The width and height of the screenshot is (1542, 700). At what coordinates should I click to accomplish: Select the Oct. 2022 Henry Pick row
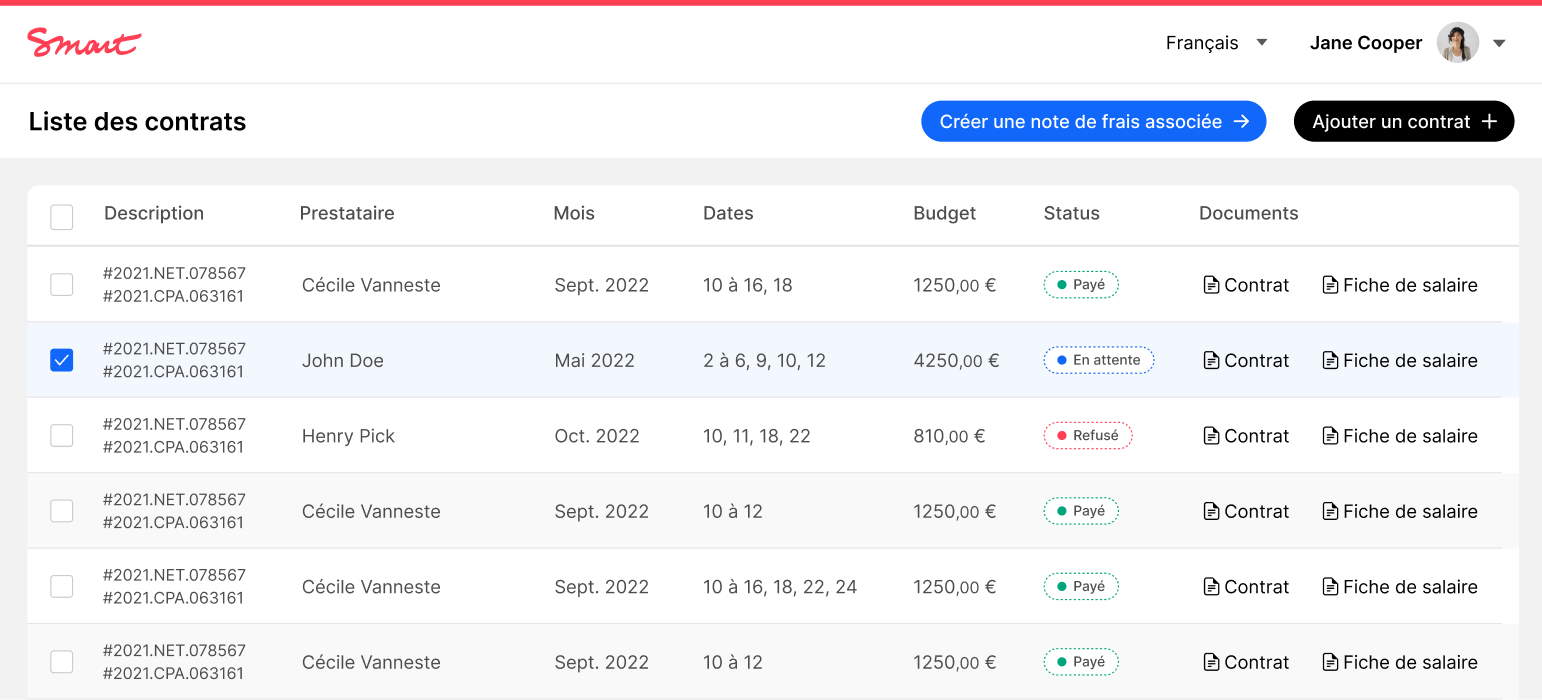(x=596, y=436)
